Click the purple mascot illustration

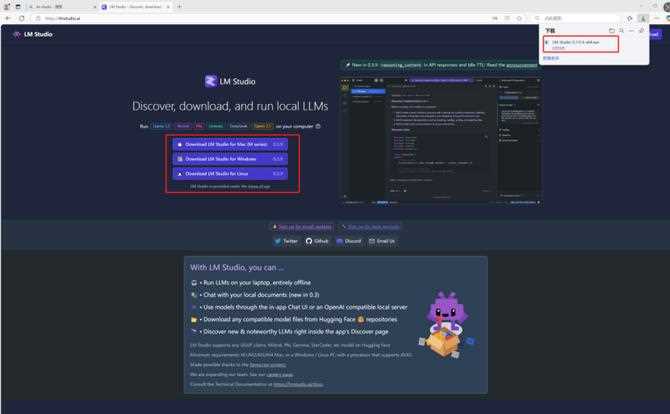(x=446, y=325)
